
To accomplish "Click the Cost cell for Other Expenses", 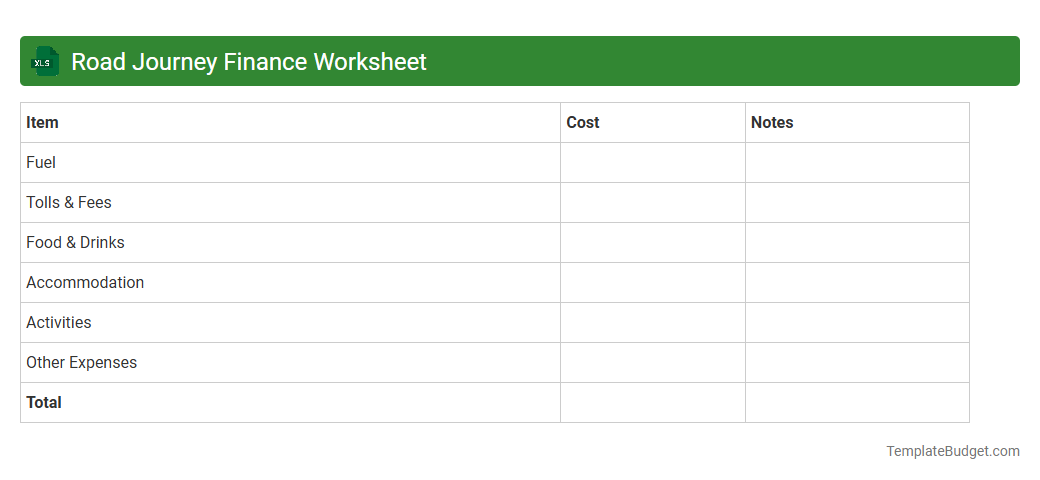I will click(653, 363).
